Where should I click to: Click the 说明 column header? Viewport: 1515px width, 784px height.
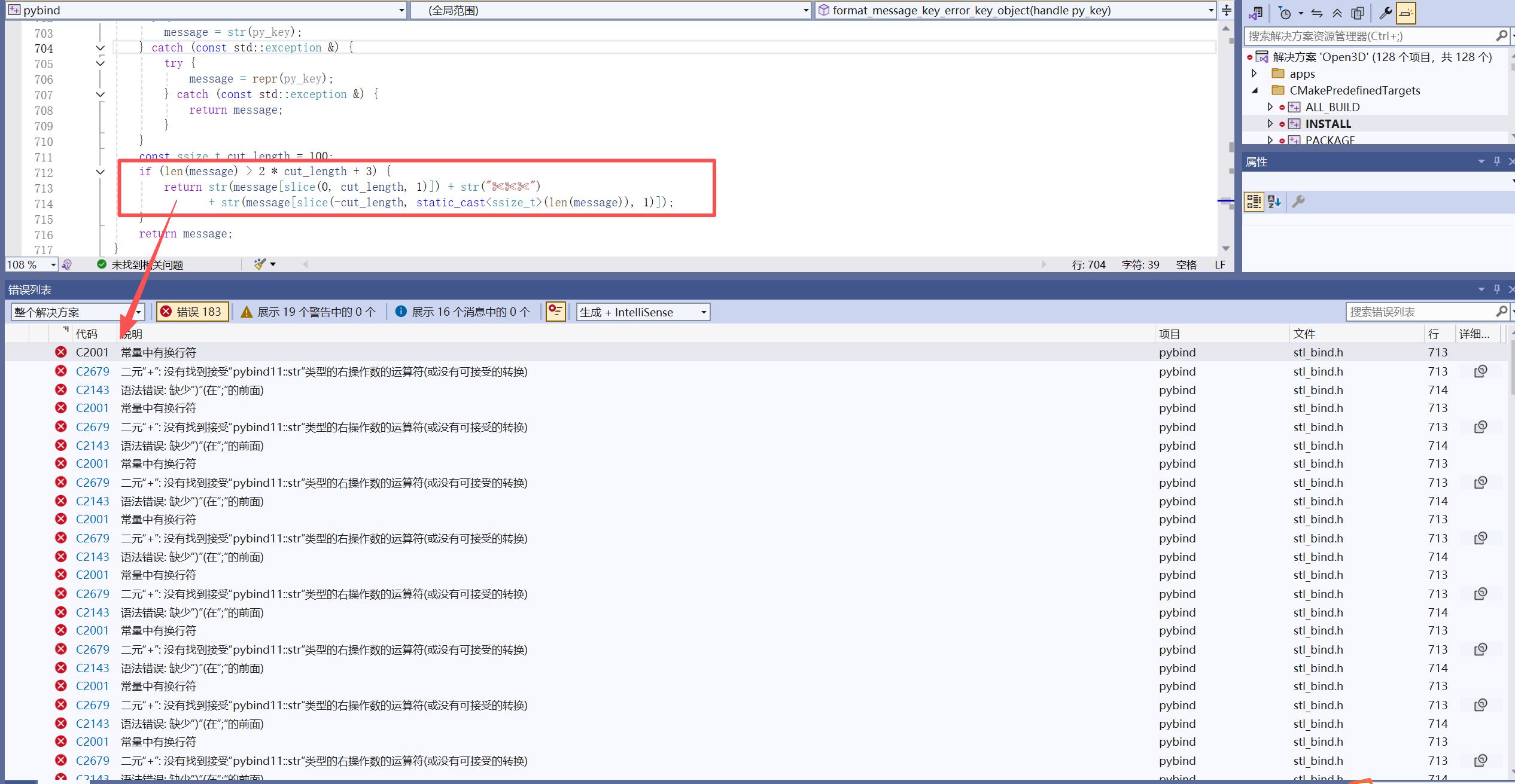(x=133, y=334)
